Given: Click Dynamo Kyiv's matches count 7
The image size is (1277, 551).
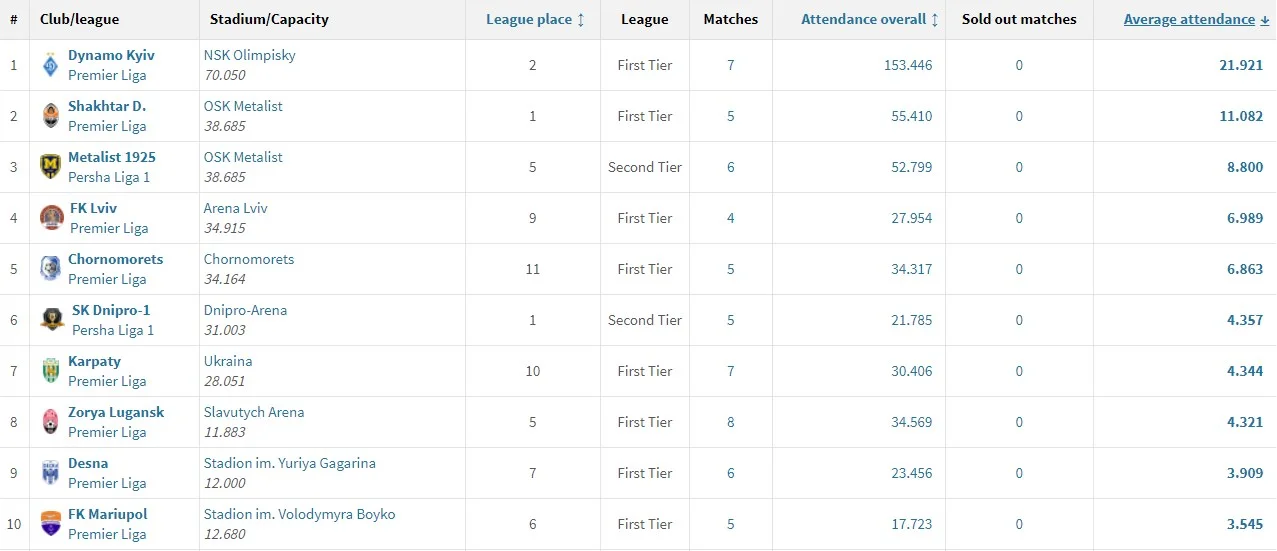Looking at the screenshot, I should (x=731, y=65).
